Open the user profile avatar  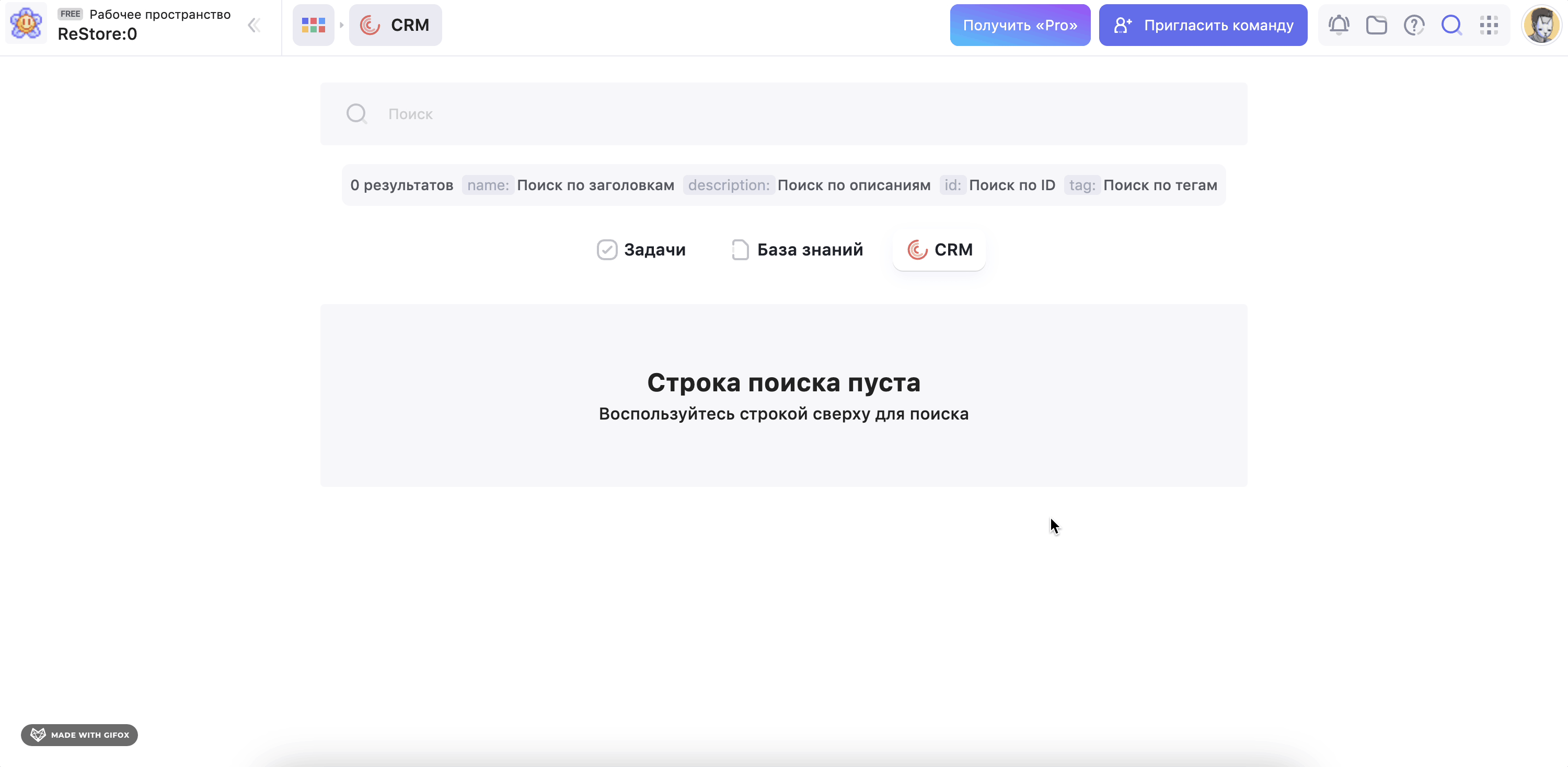(x=1541, y=25)
